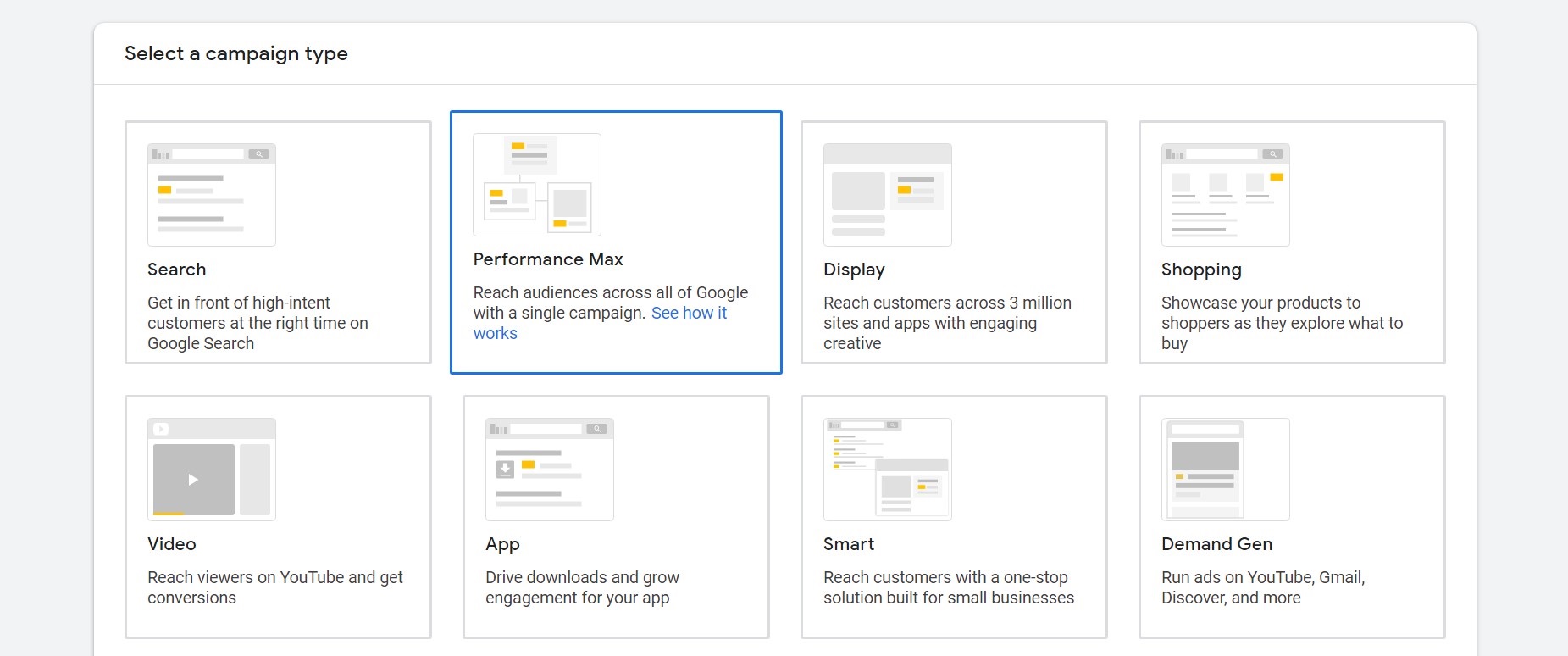
Task: Click 'Showcase your products to shoppers' description
Action: [1282, 323]
